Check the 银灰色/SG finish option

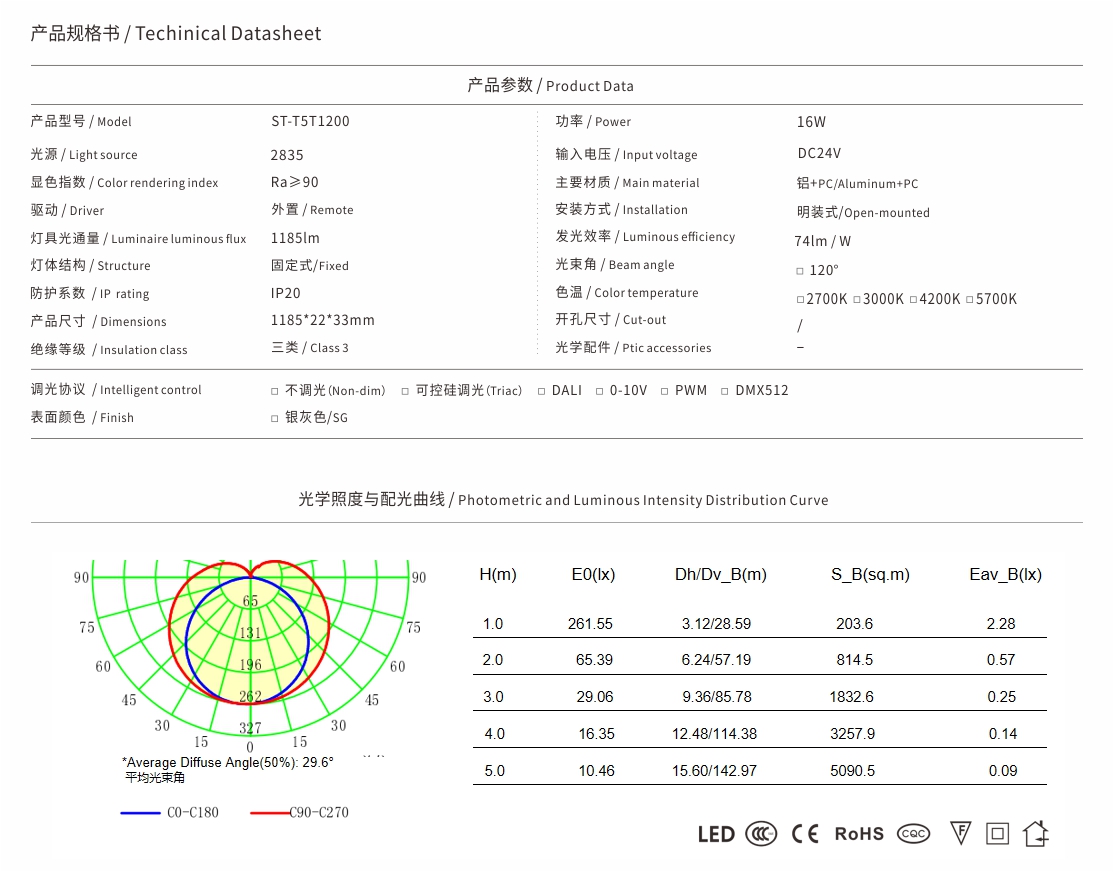274,417
